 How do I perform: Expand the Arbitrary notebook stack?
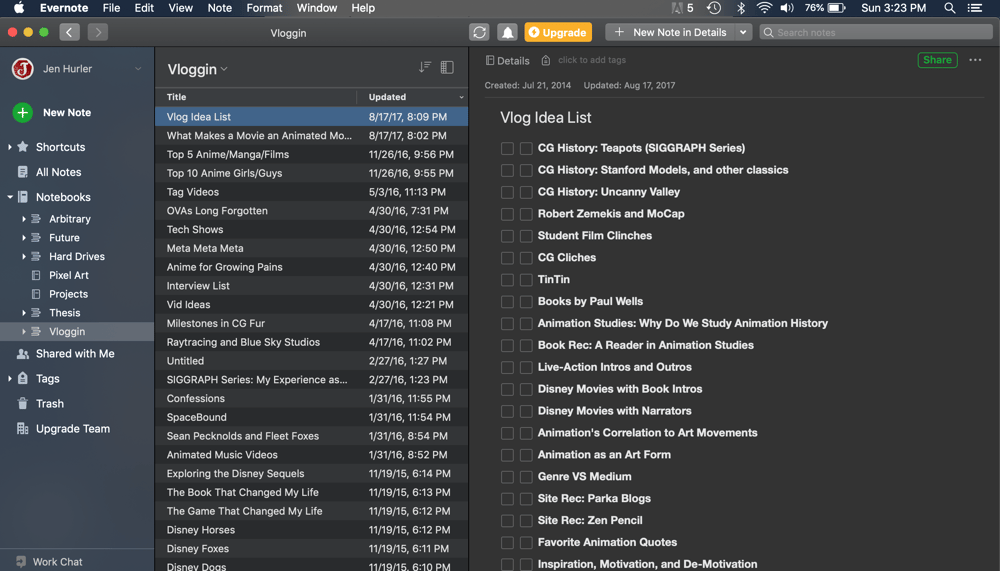[24, 219]
